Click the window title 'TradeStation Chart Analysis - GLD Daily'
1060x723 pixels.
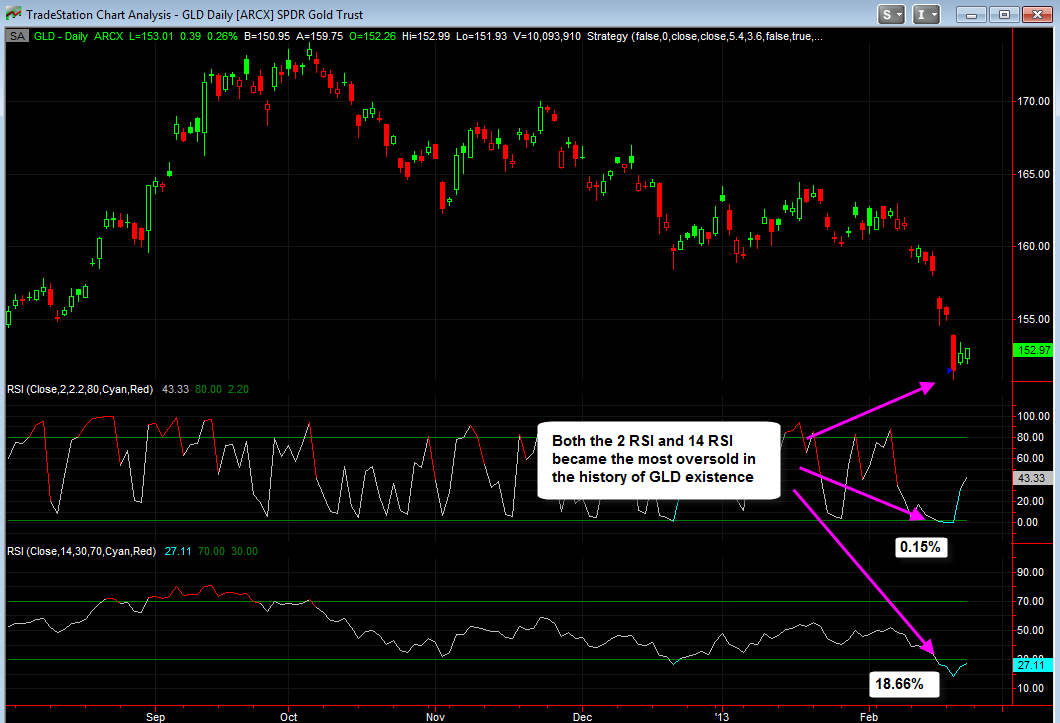(195, 14)
